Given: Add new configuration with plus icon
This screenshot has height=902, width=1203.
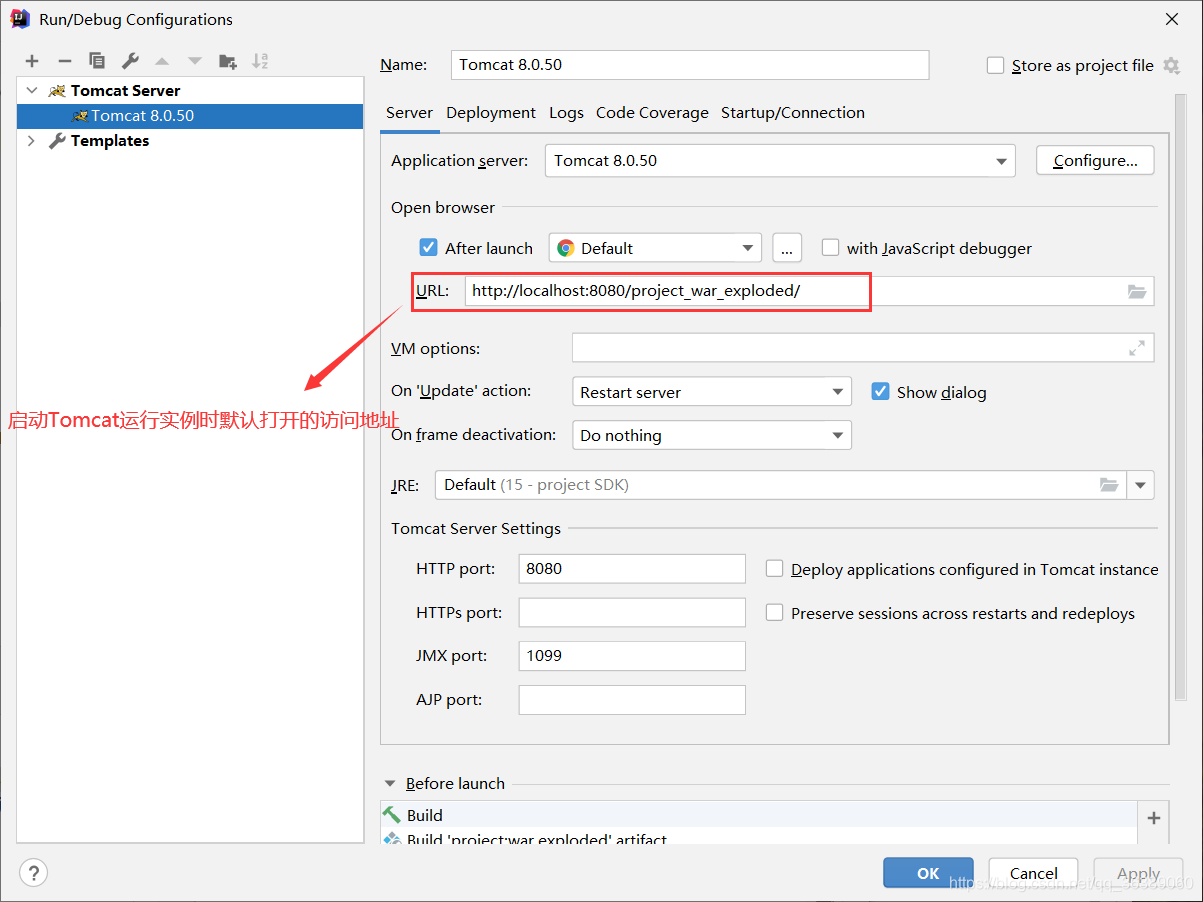Looking at the screenshot, I should (x=32, y=61).
